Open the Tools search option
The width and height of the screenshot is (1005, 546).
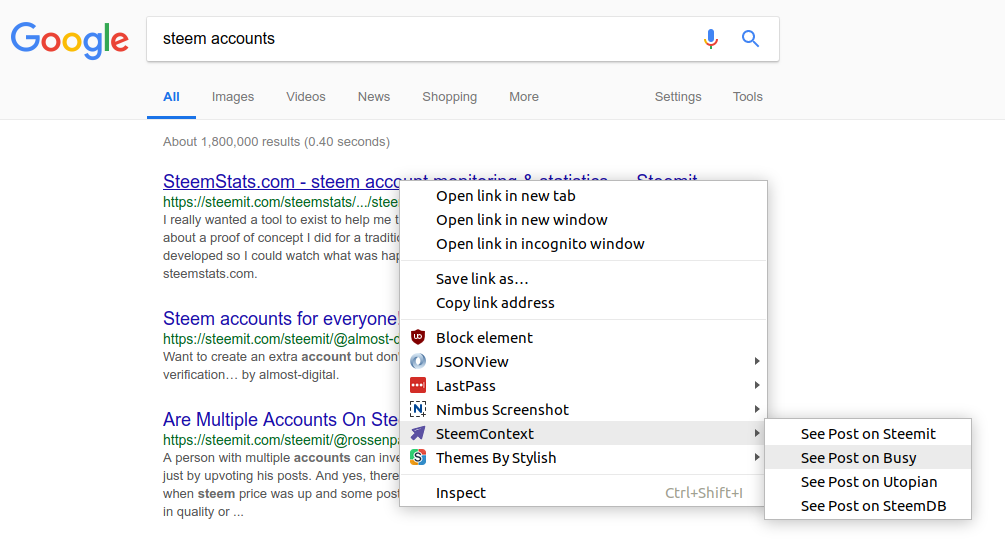click(747, 97)
